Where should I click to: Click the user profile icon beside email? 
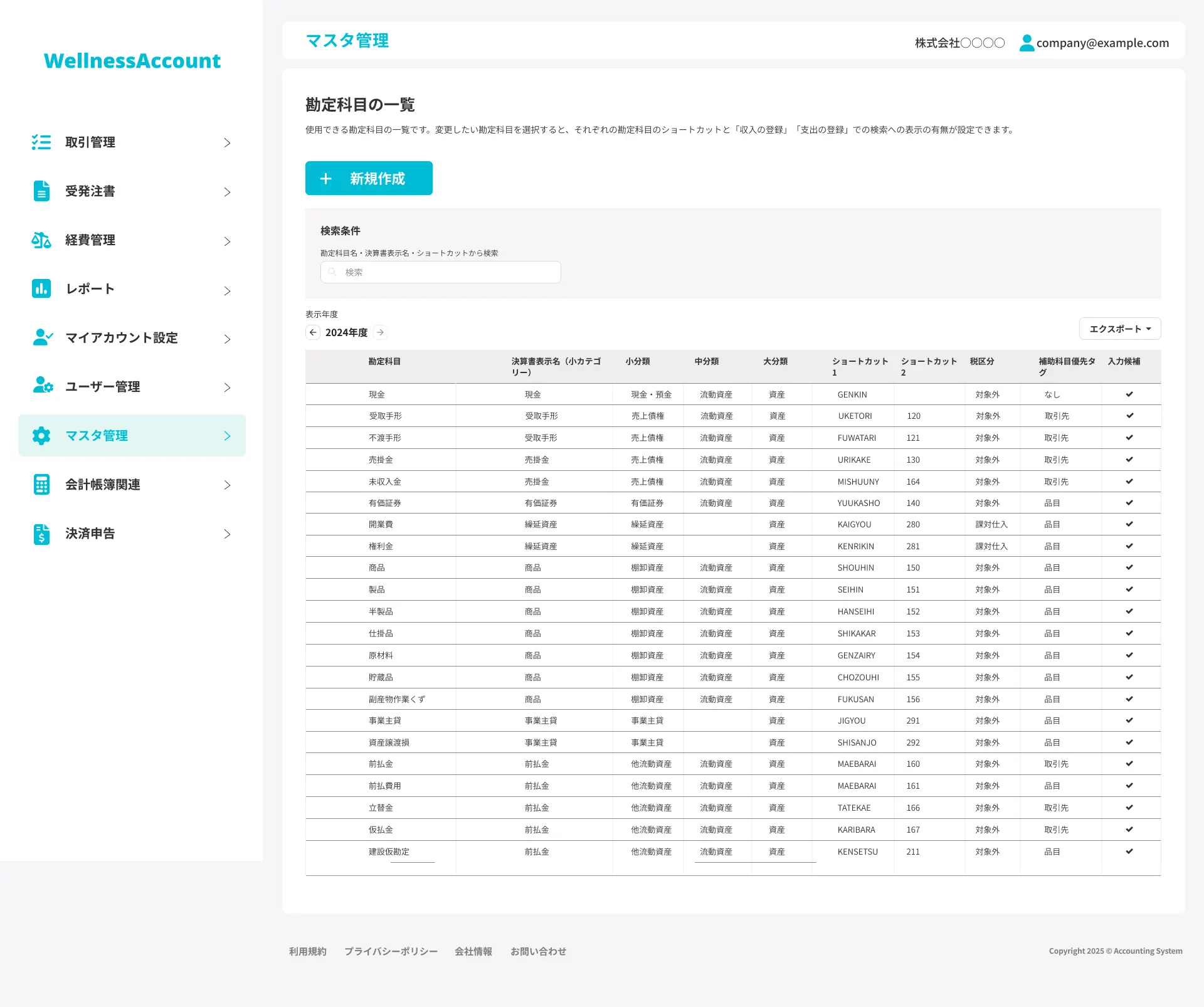(1027, 43)
